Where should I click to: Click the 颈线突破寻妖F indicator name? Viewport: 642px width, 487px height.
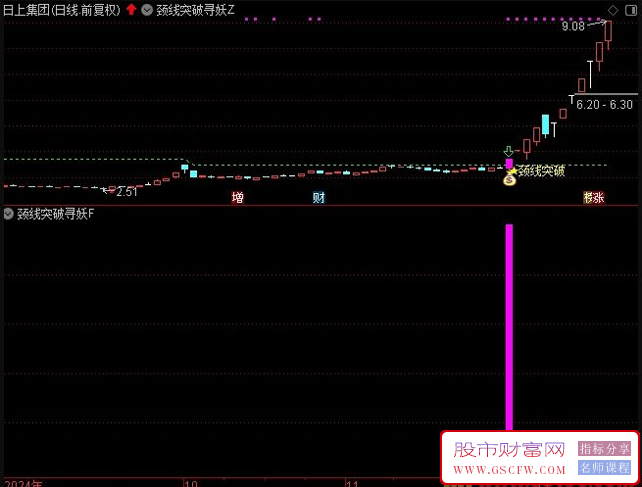[56, 214]
